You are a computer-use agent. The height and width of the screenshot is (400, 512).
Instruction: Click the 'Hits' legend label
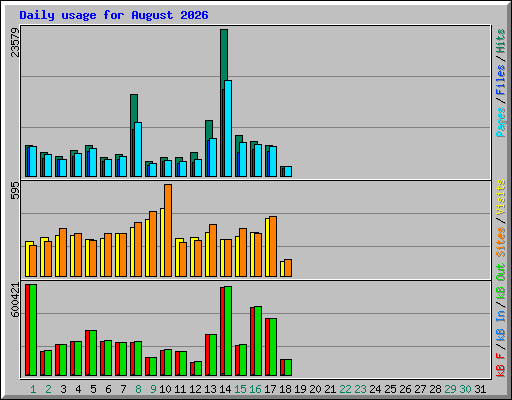pos(501,41)
